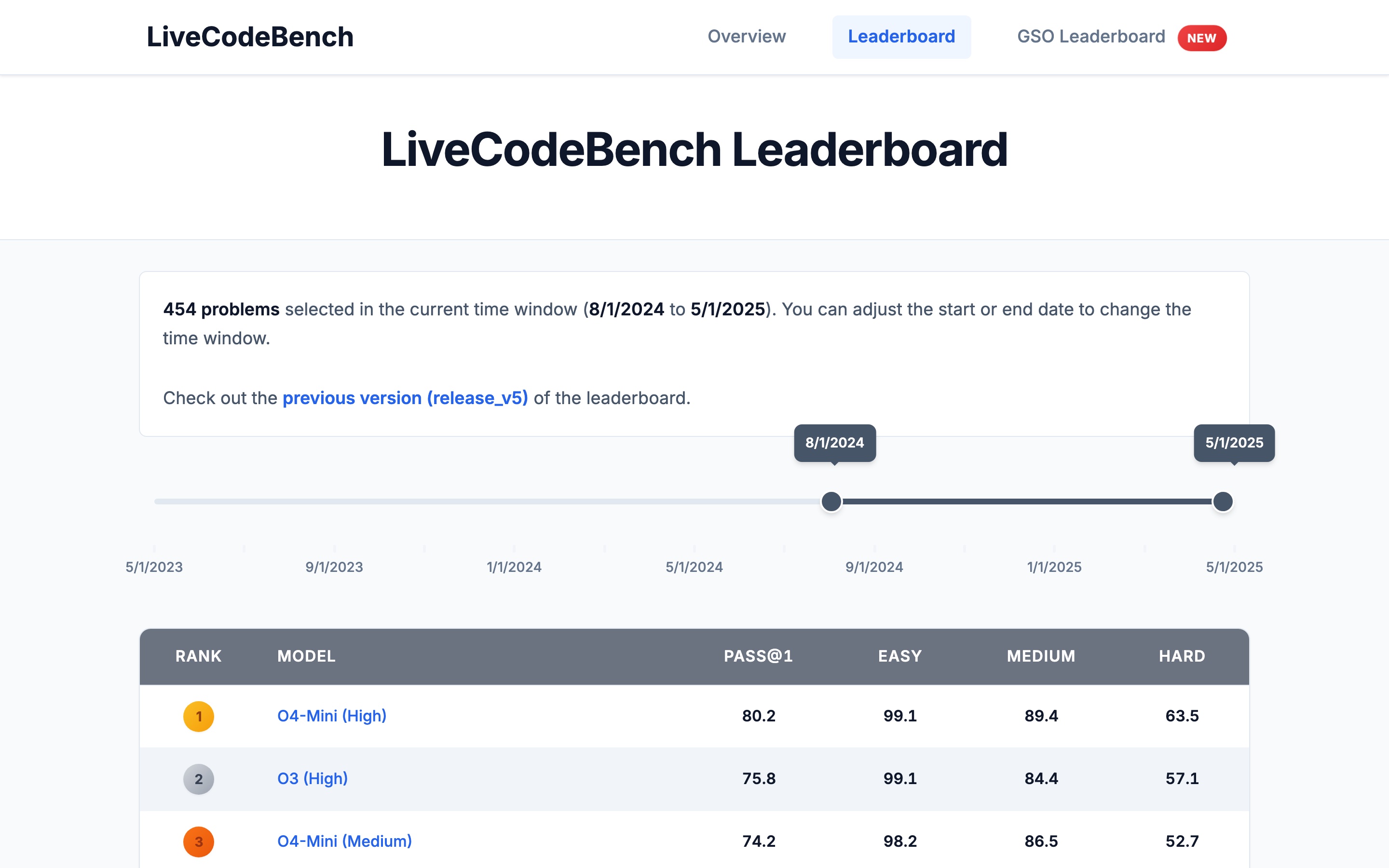Screen dimensions: 1389x868
Task: Click the silver rank 2 medal
Action: (199, 779)
